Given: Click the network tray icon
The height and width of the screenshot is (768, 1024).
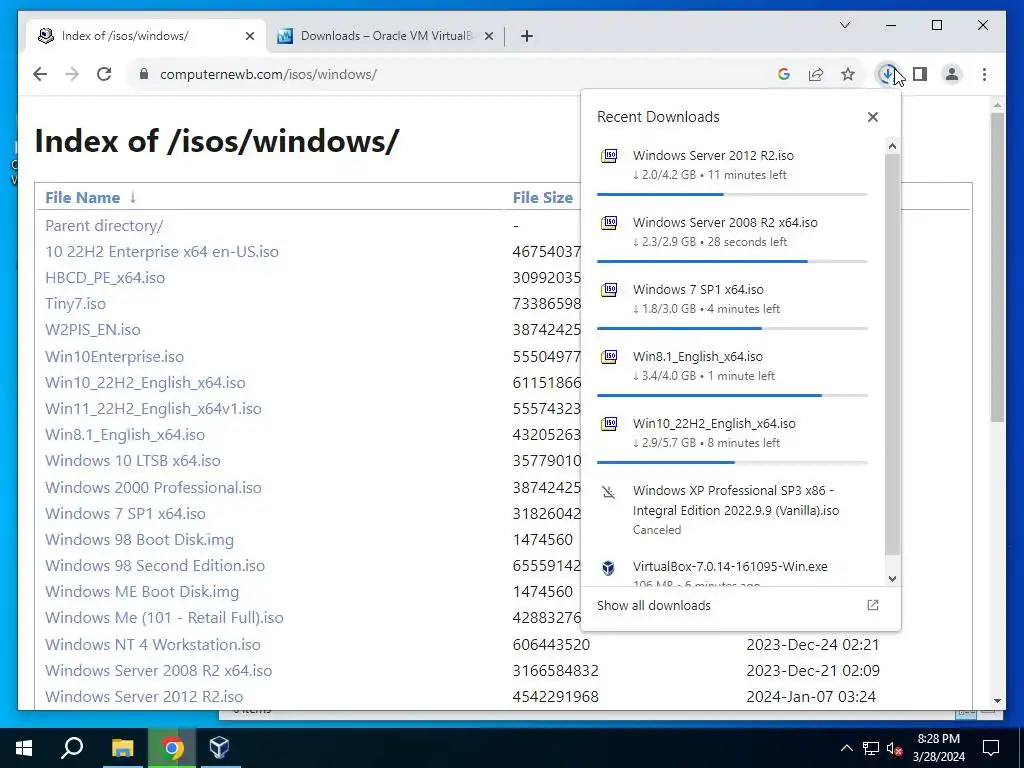Looking at the screenshot, I should 871,748.
